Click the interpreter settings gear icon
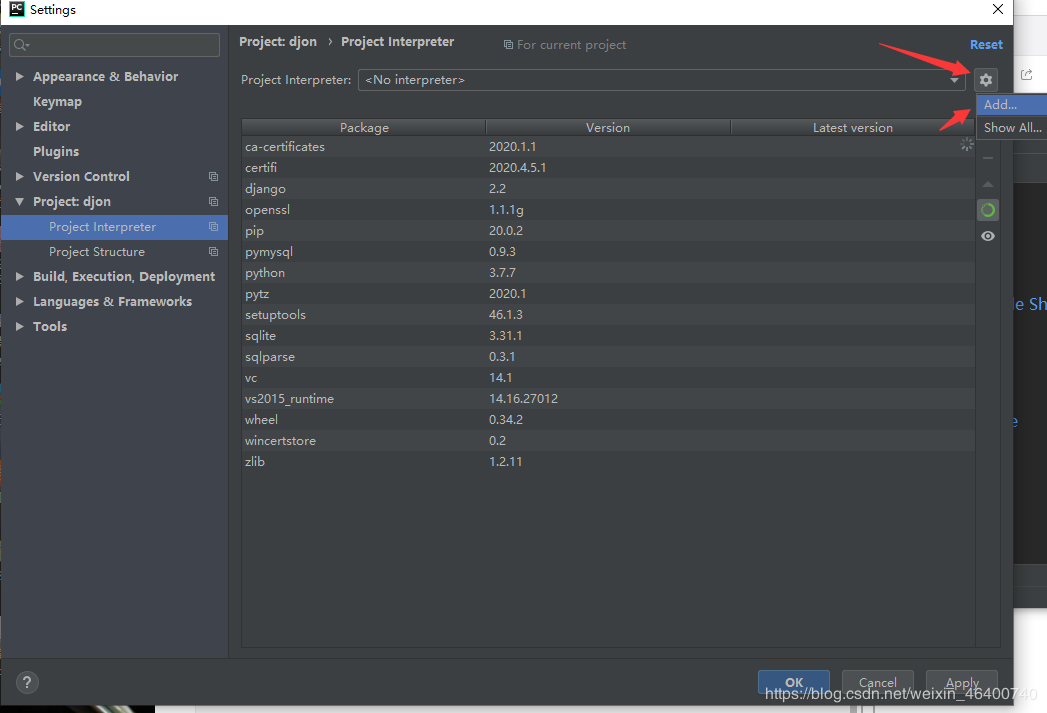This screenshot has height=713, width=1047. click(986, 80)
